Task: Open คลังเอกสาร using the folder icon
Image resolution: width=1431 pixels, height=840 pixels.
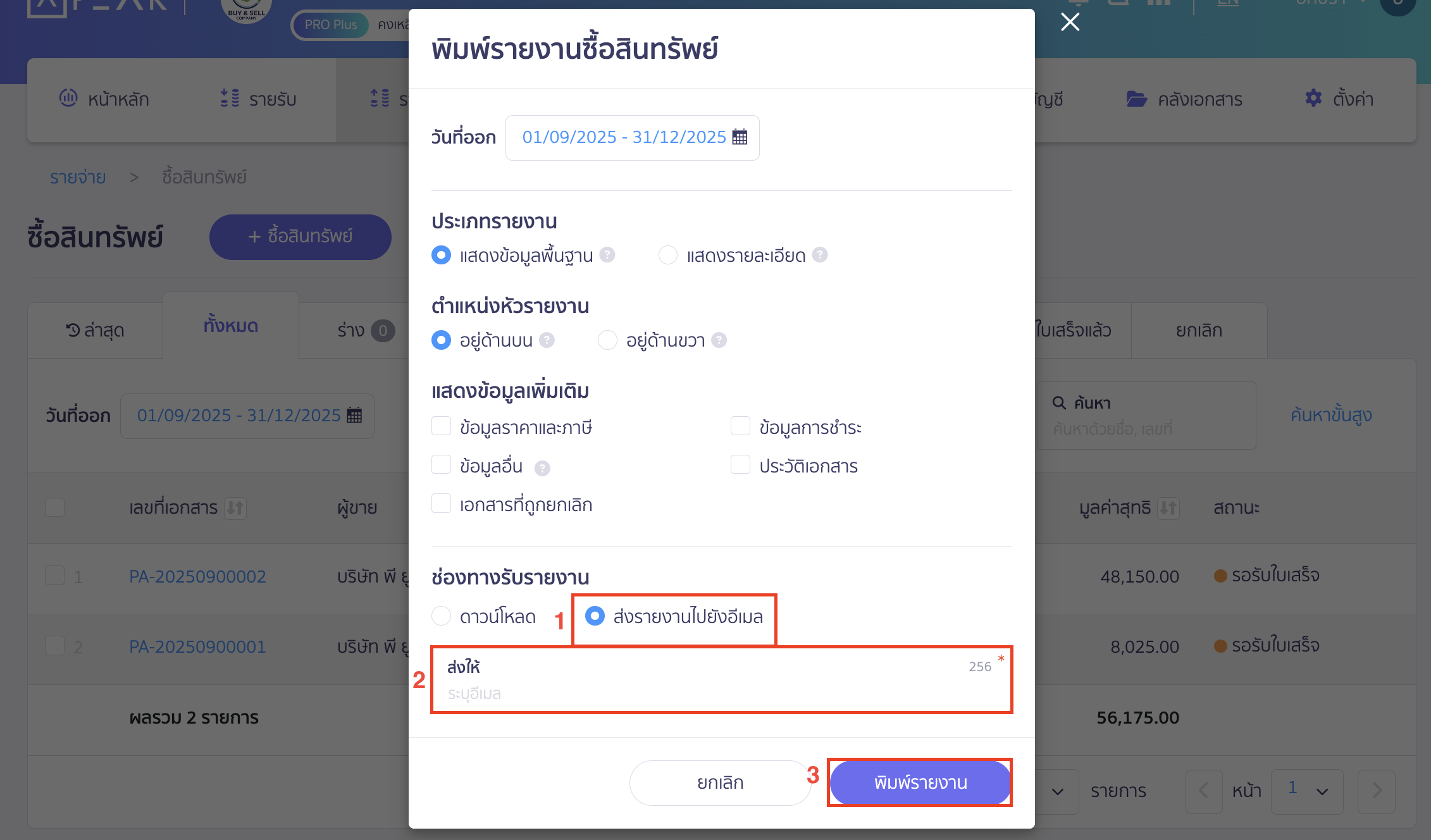Action: pos(1137,99)
